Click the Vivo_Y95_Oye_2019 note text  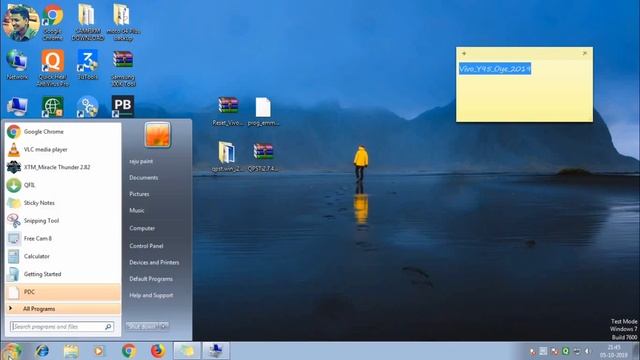[x=495, y=69]
